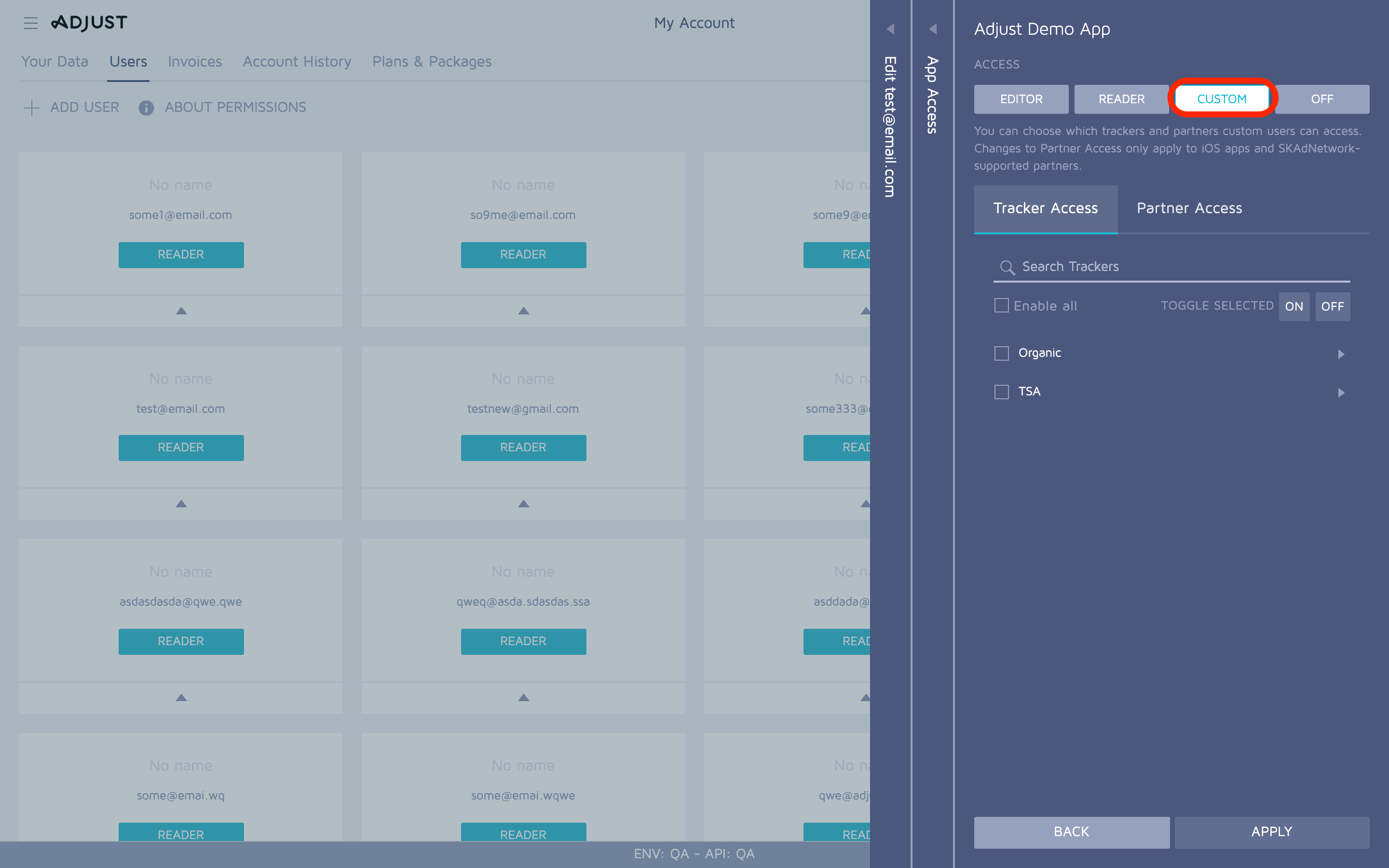The width and height of the screenshot is (1389, 868).
Task: Collapse the test@email.com user card
Action: point(181,504)
